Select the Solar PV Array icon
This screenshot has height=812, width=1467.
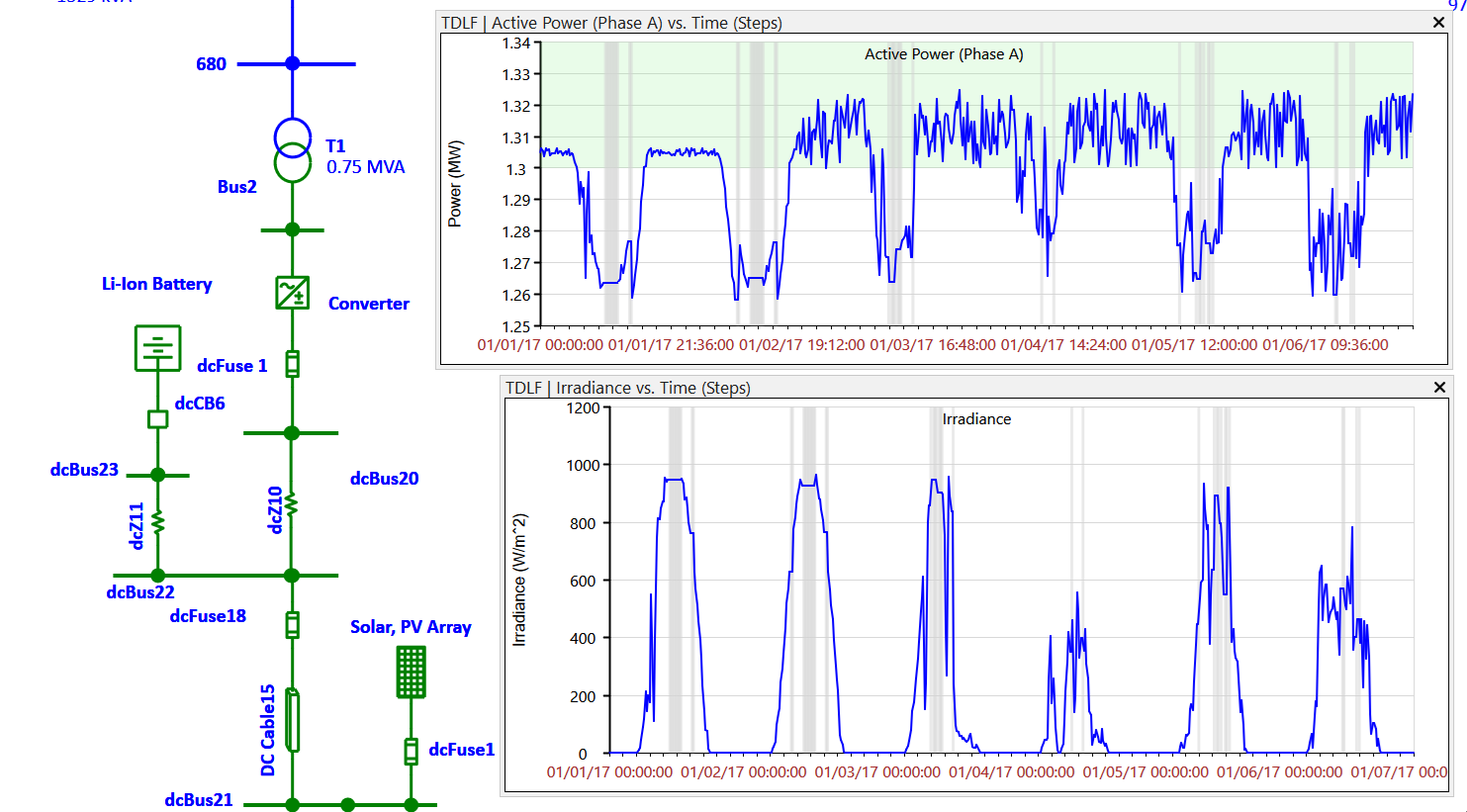(408, 672)
